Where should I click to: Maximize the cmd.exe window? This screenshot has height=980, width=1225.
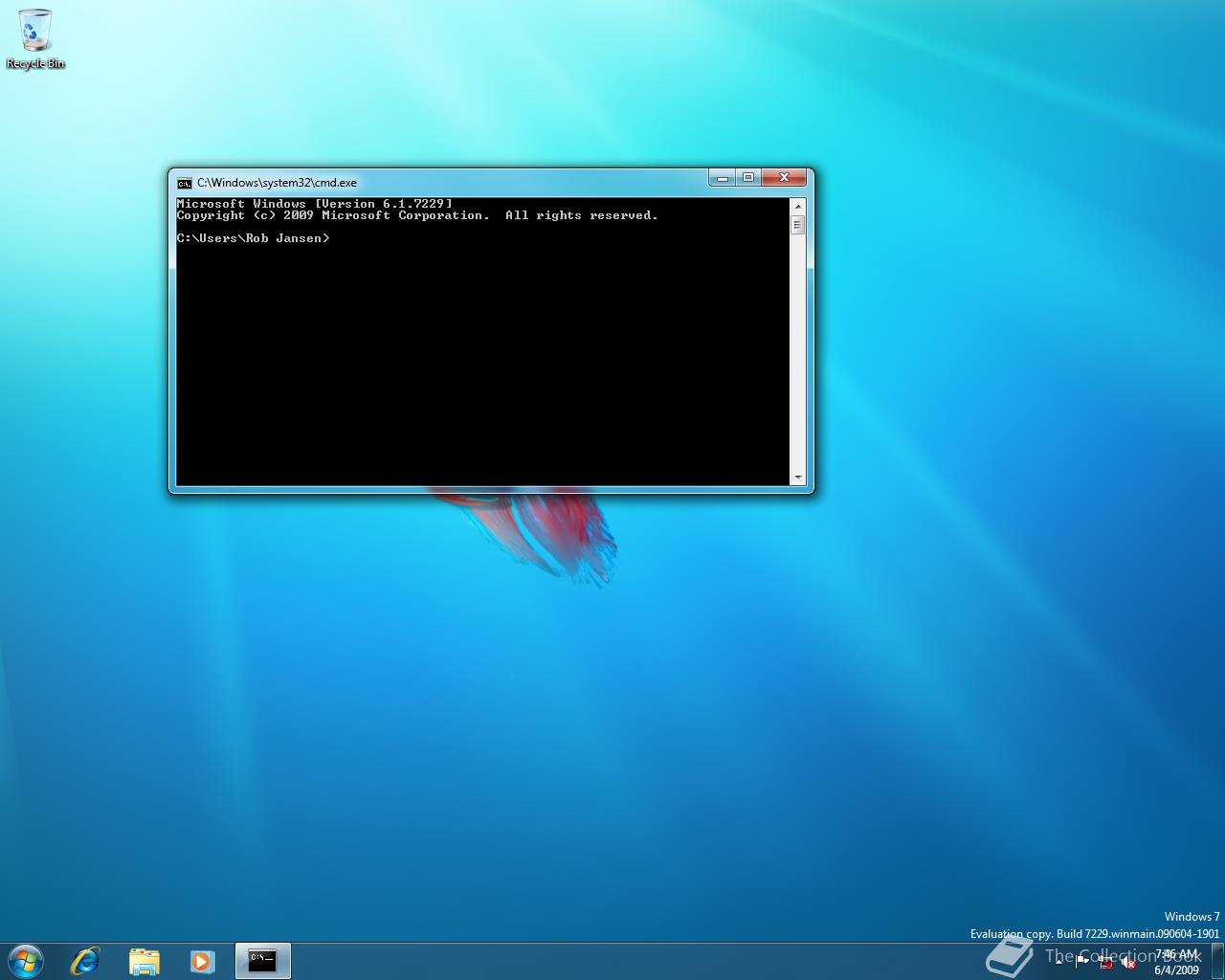pos(748,178)
